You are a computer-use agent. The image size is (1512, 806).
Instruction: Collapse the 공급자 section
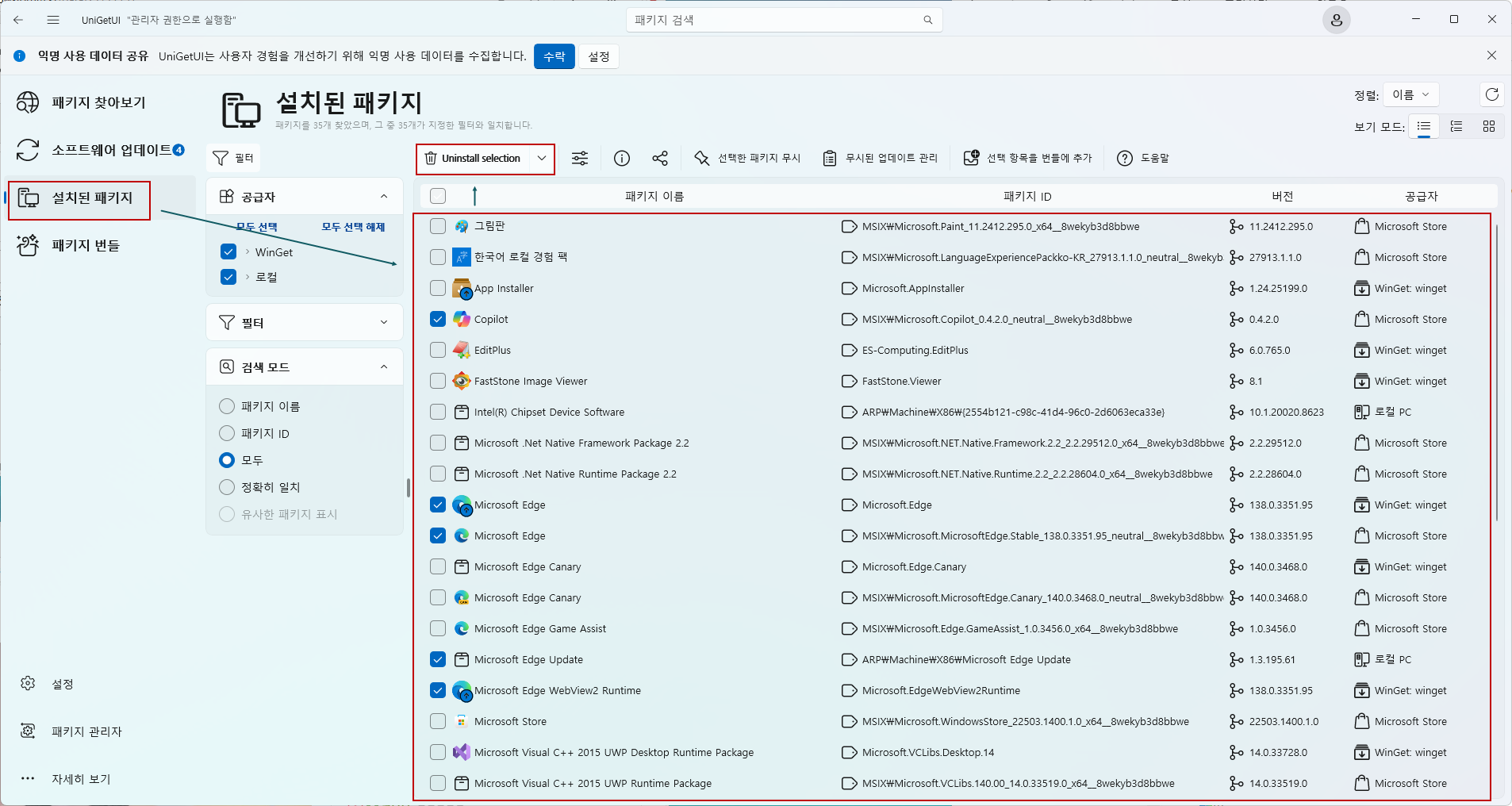[x=384, y=196]
